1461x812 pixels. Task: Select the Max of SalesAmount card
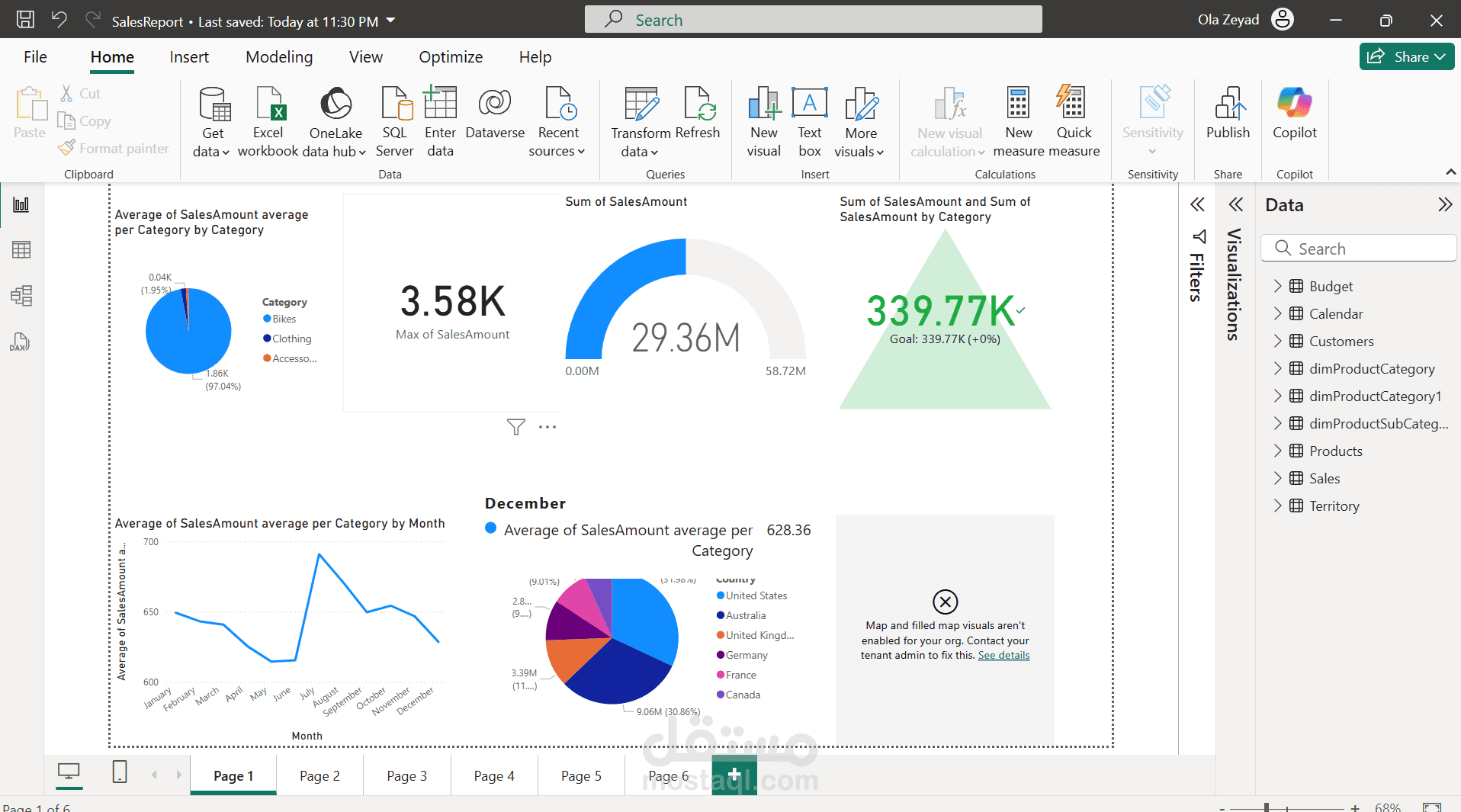pyautogui.click(x=452, y=303)
